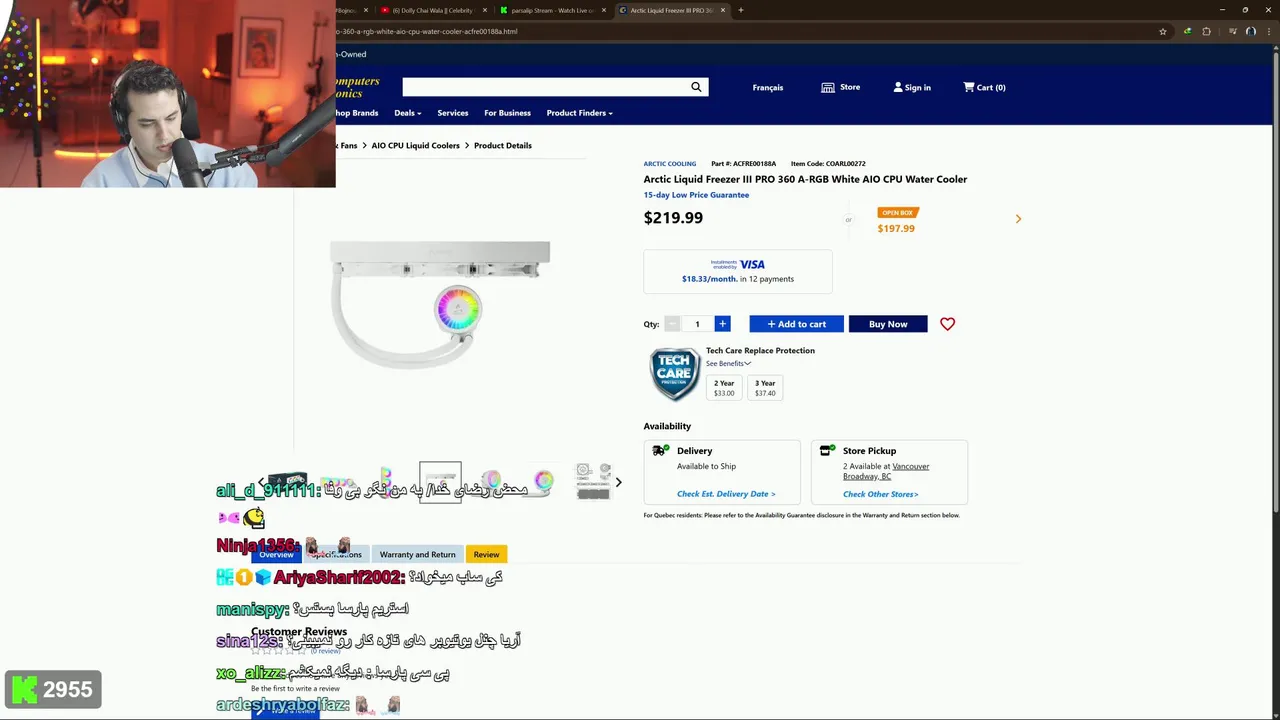Open the browser extensions puzzle icon
1280x720 pixels.
point(1206,31)
